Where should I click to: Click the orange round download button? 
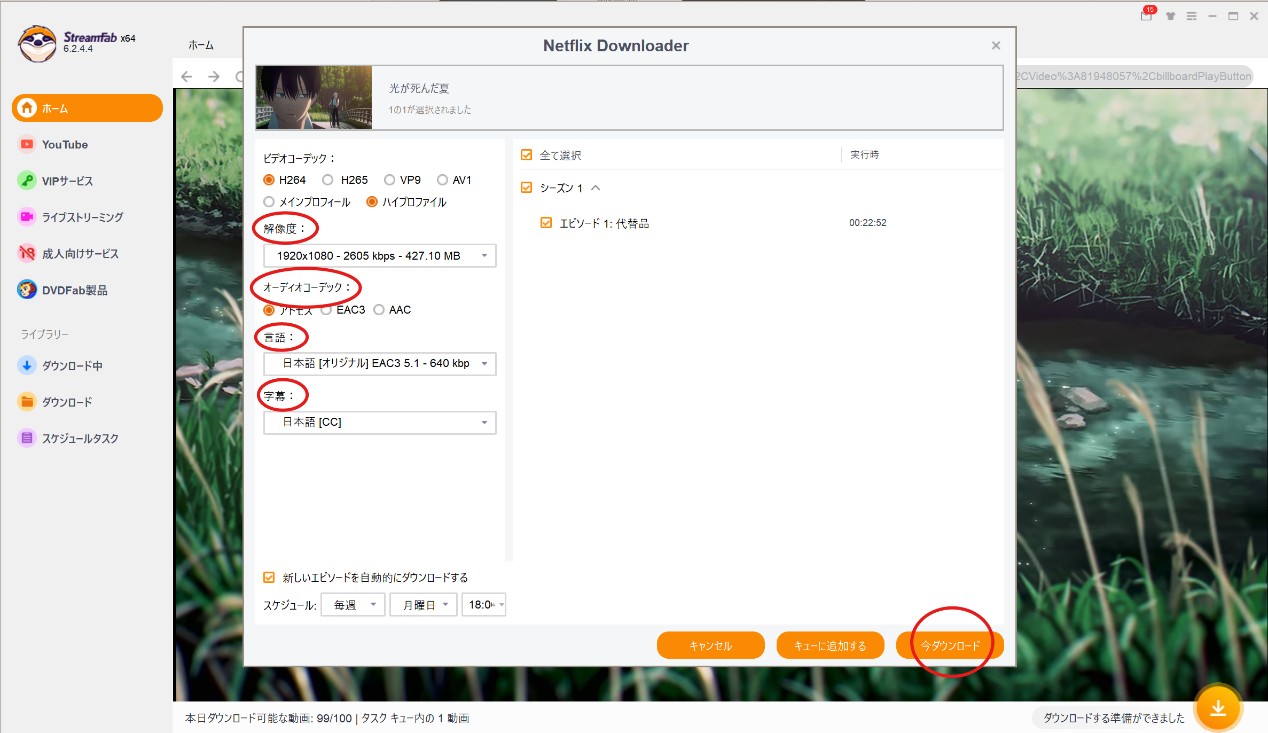click(x=1217, y=708)
